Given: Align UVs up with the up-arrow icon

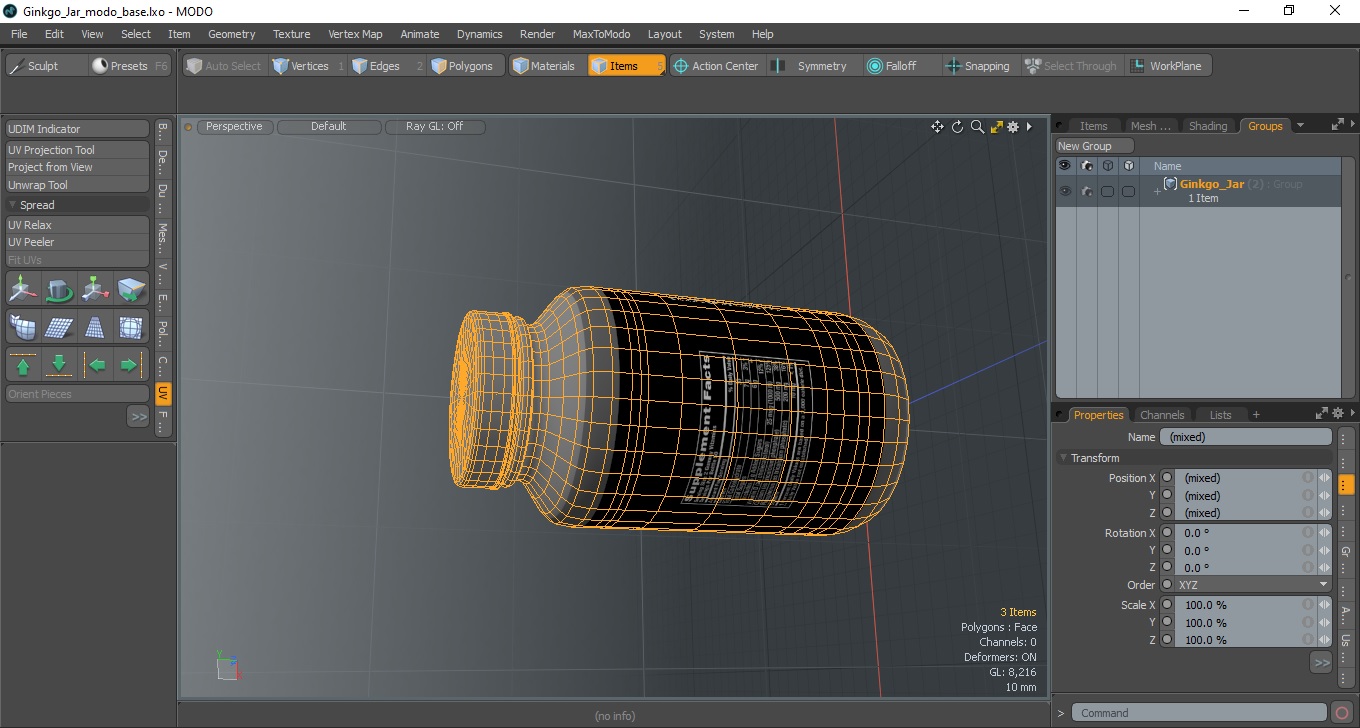Looking at the screenshot, I should click(x=23, y=365).
